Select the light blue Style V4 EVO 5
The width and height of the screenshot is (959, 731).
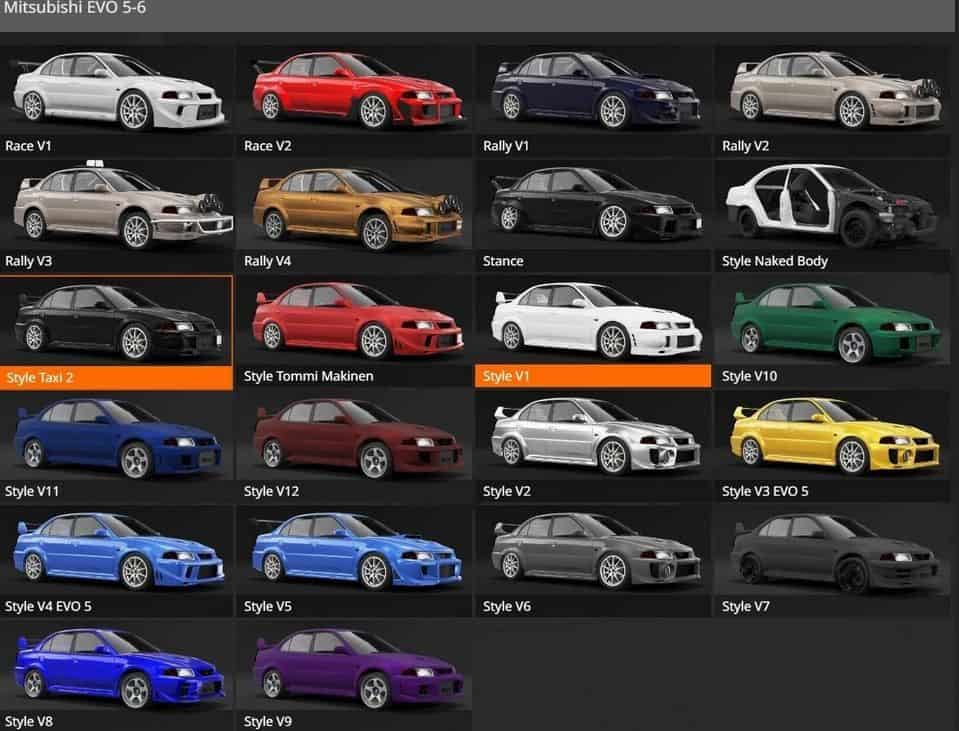(117, 552)
